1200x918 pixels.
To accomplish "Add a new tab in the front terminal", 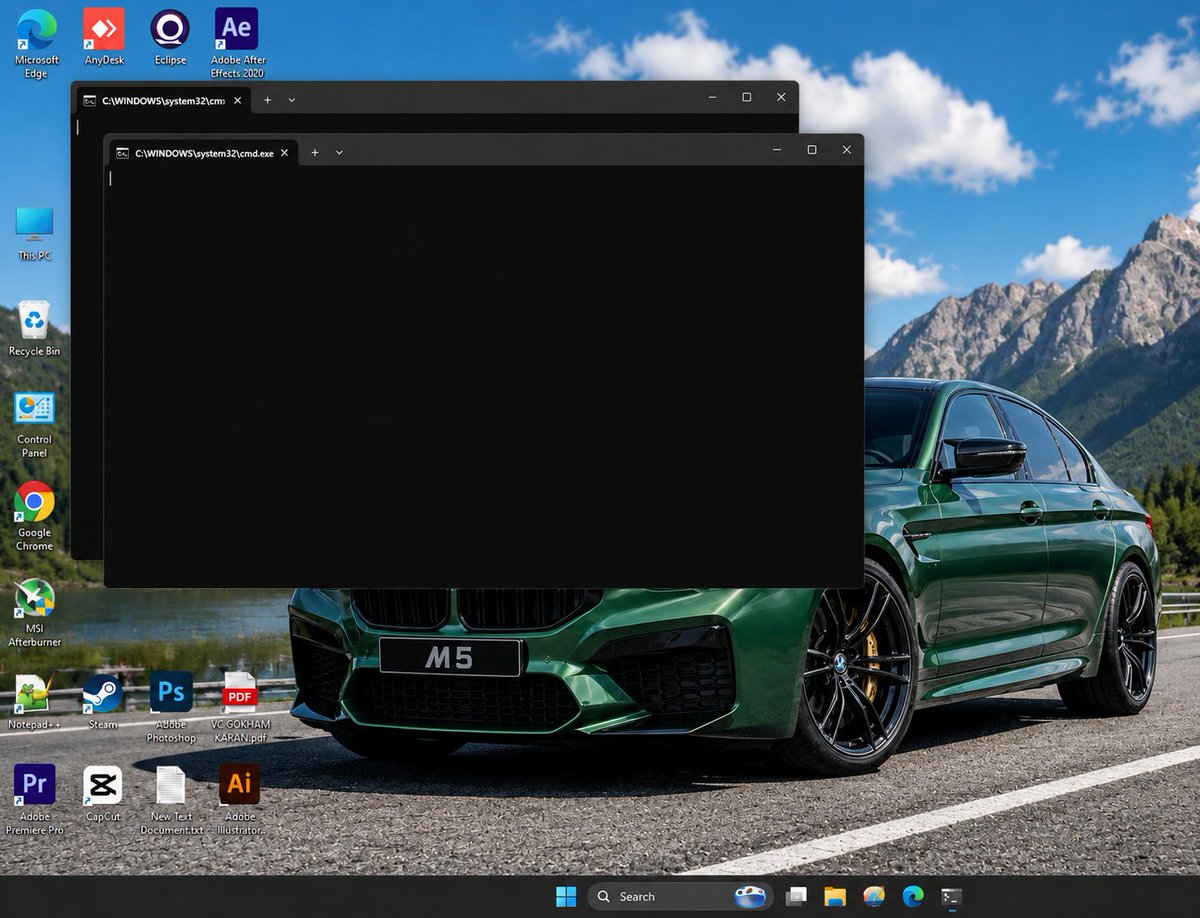I will click(314, 152).
